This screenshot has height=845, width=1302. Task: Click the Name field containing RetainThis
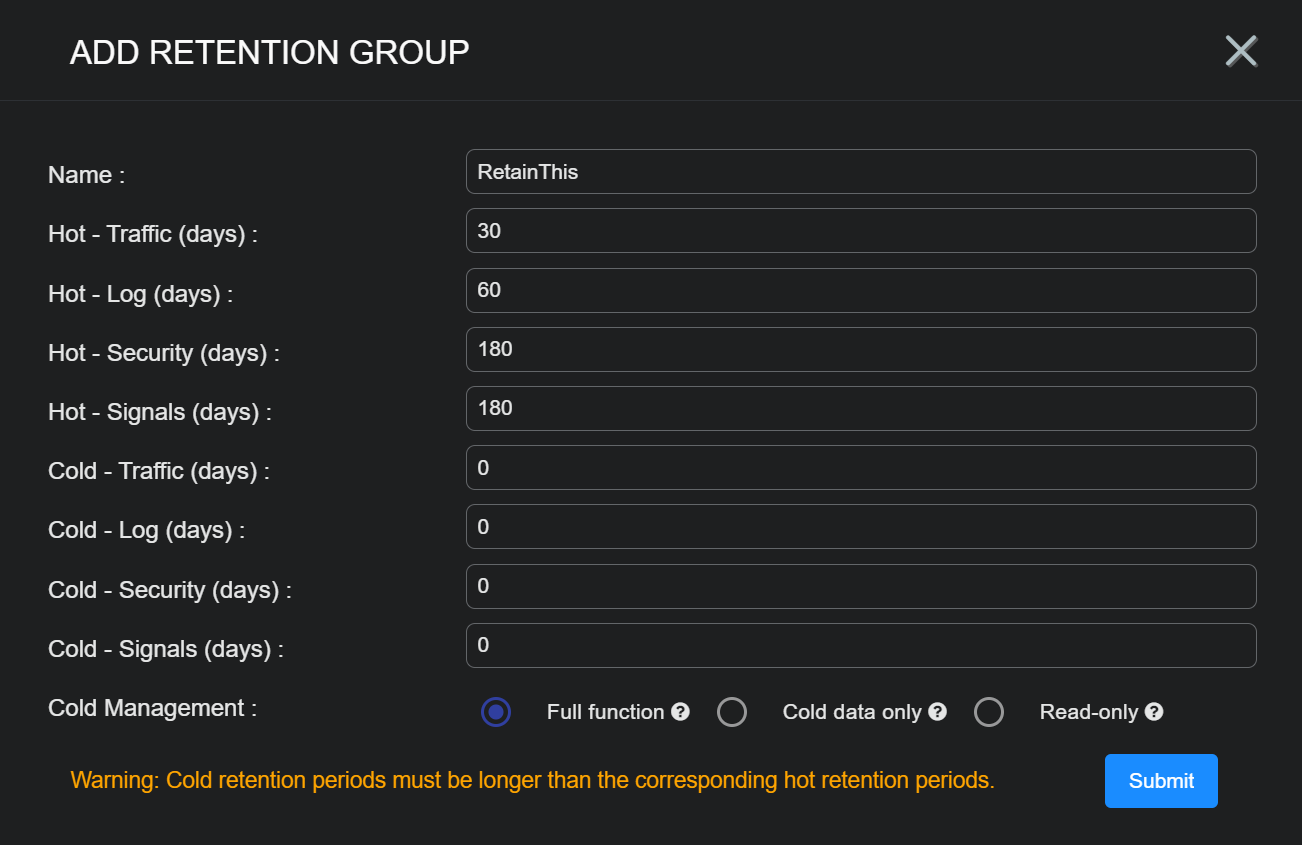[x=860, y=172]
